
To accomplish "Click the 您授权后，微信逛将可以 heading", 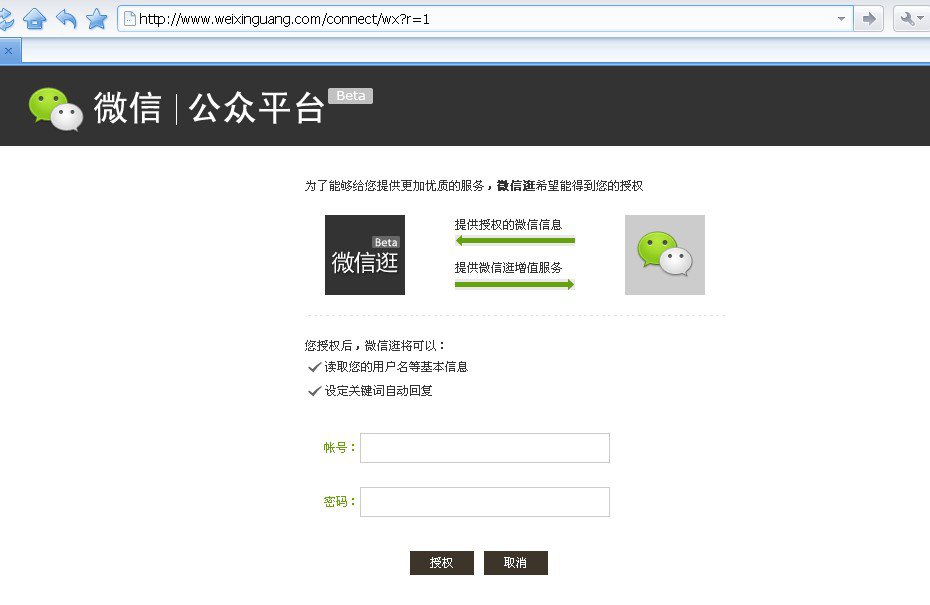I will 375,345.
